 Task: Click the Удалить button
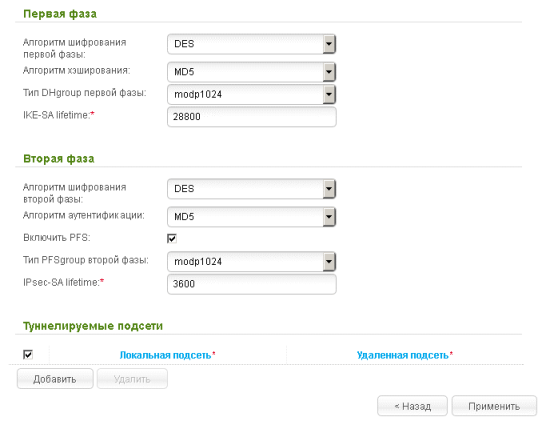[x=132, y=379]
